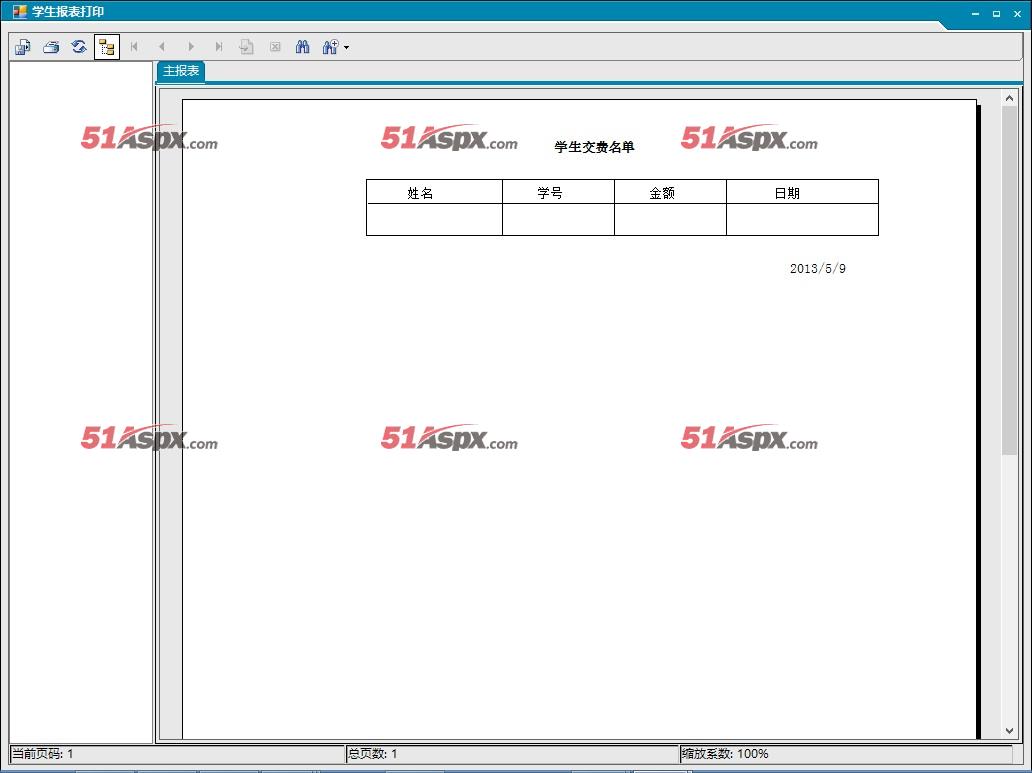Open Find Text with binoculars icon
The width and height of the screenshot is (1032, 773).
click(303, 47)
